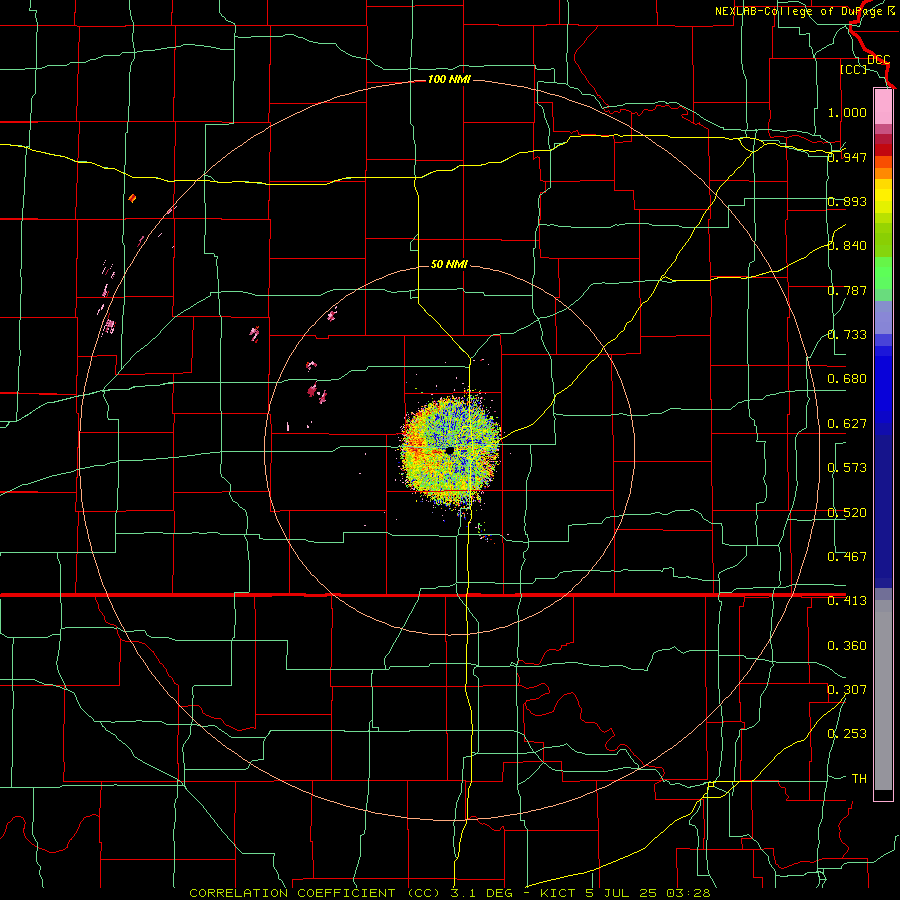Select the 0.733 color scale value

tap(847, 335)
